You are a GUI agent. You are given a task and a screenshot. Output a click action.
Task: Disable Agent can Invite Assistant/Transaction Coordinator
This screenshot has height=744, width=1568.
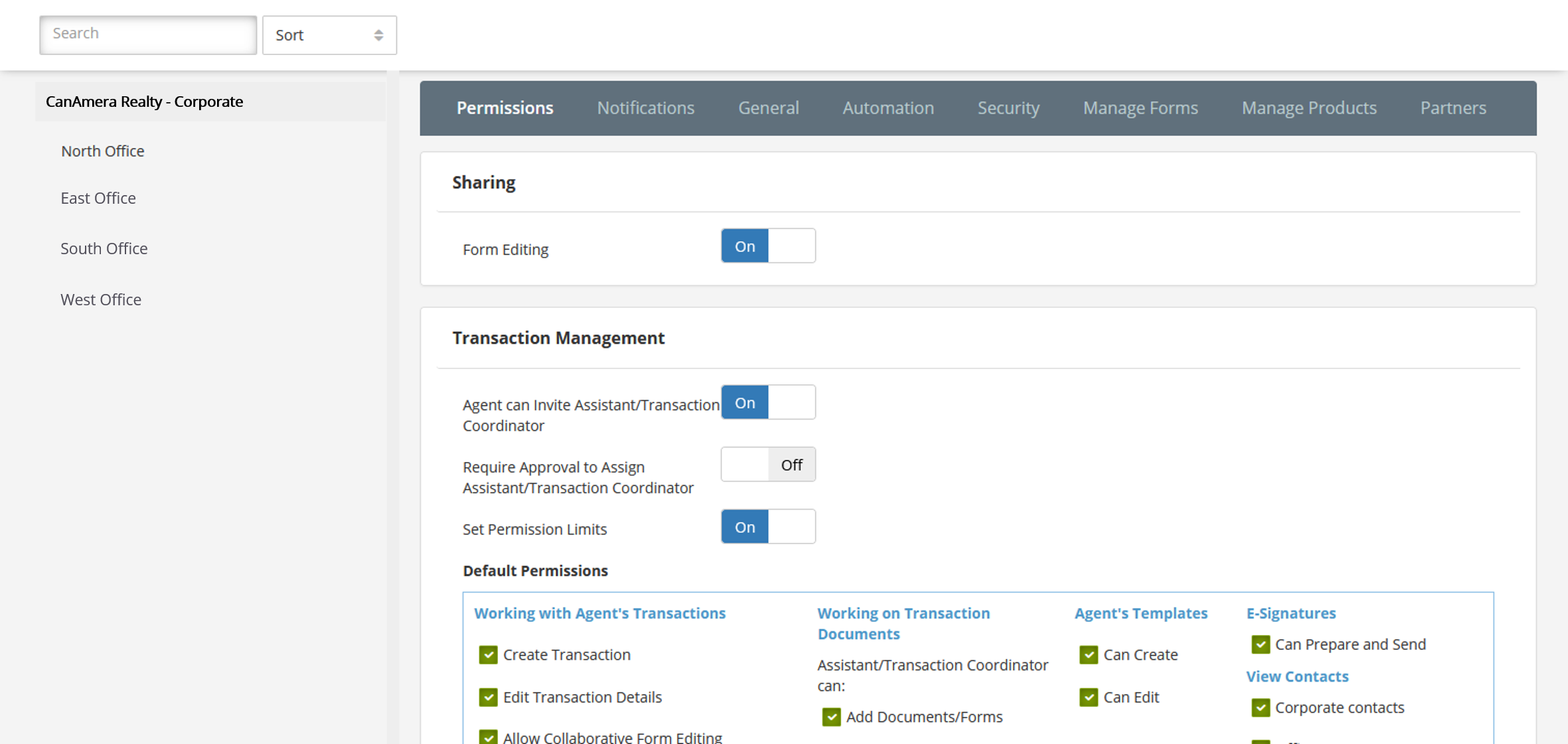click(x=767, y=402)
